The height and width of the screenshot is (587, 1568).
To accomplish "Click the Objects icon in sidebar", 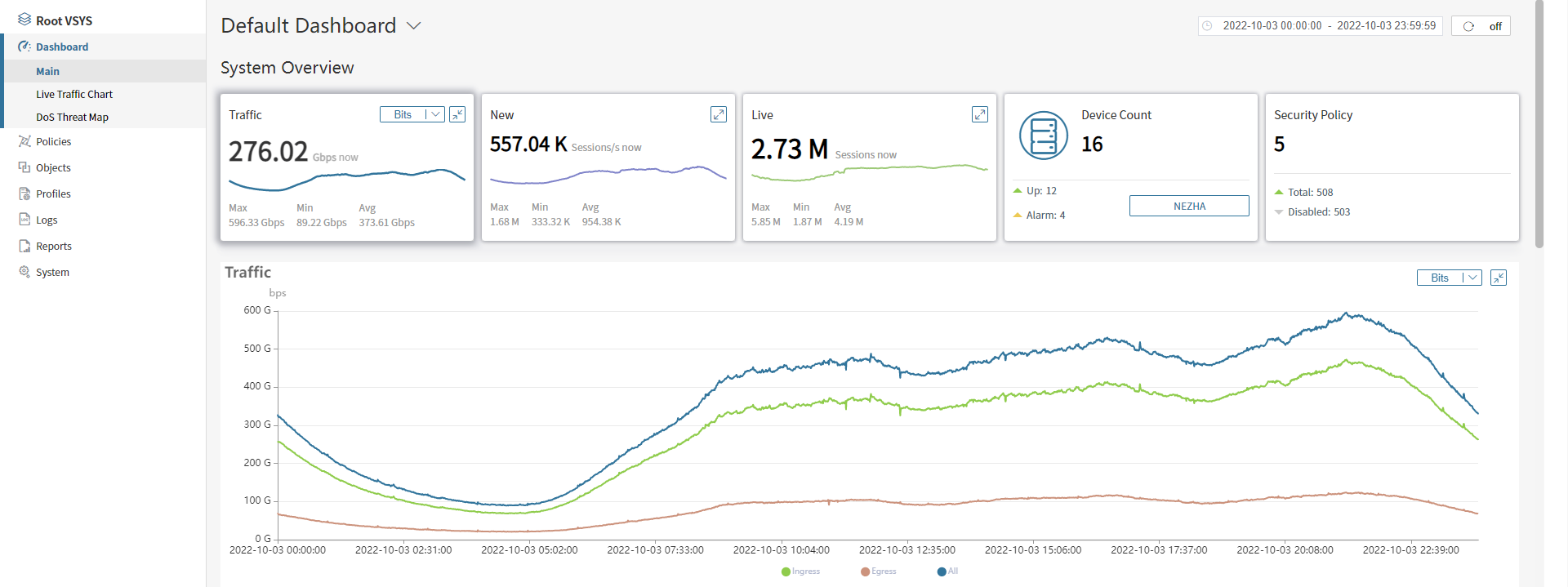I will click(x=24, y=167).
